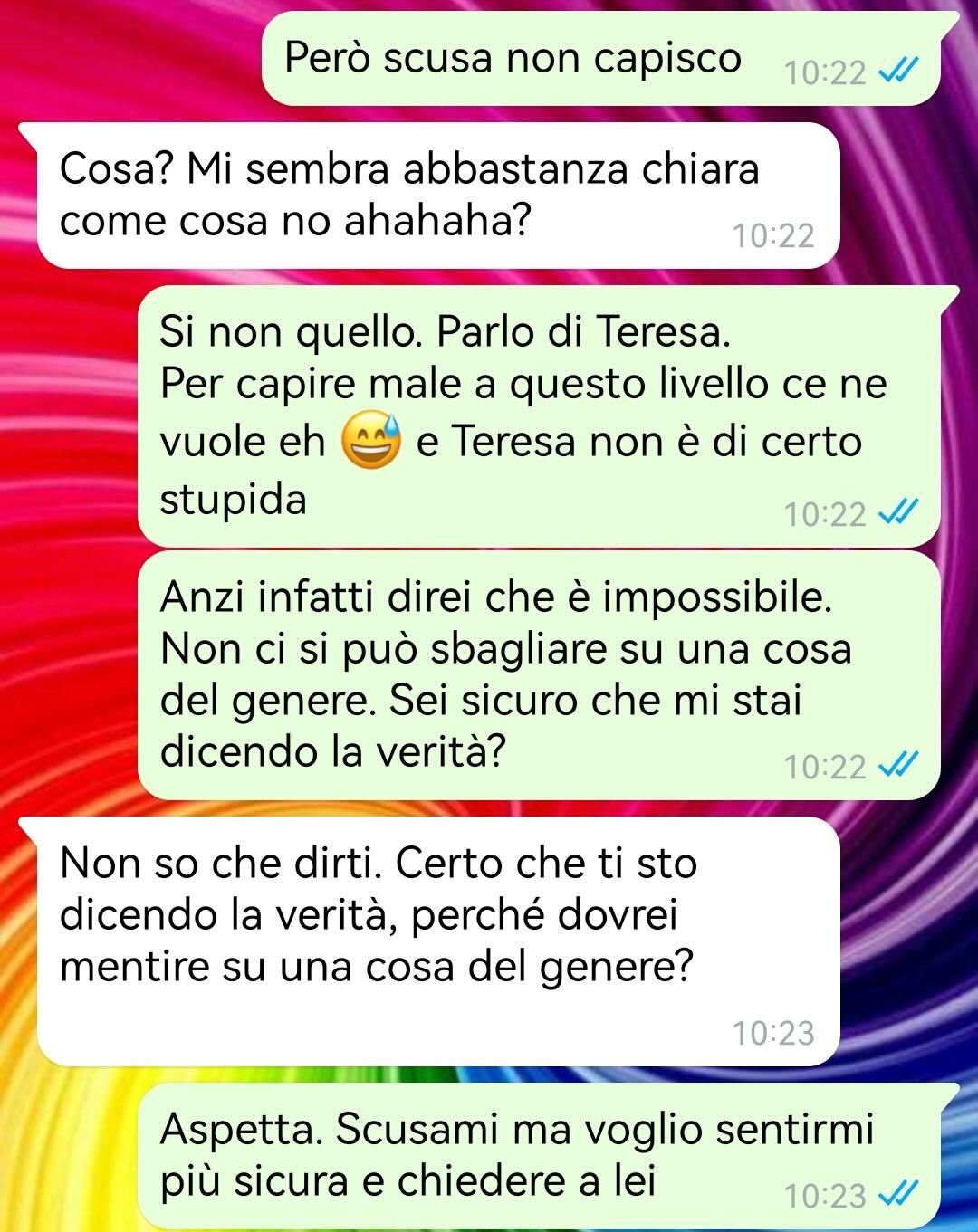This screenshot has width=978, height=1232.
Task: Tap the 10:22 timestamp beside 'stupida'
Action: (825, 514)
